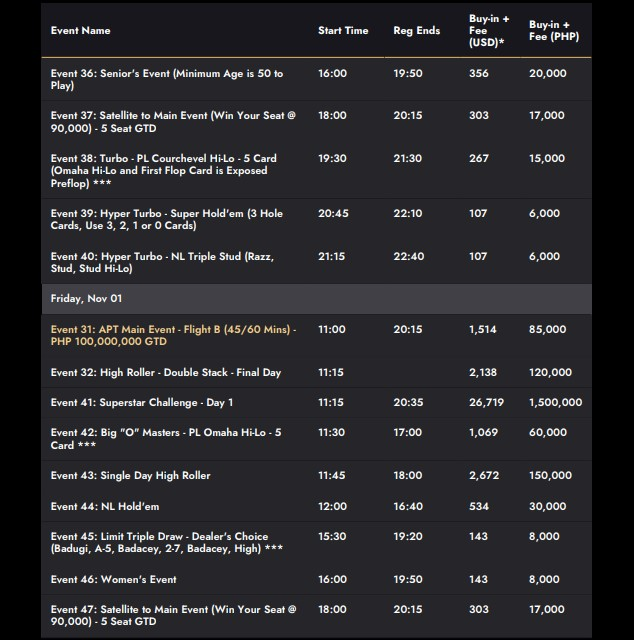Image resolution: width=634 pixels, height=640 pixels.
Task: Click the Reg Ends column header
Action: coord(416,31)
